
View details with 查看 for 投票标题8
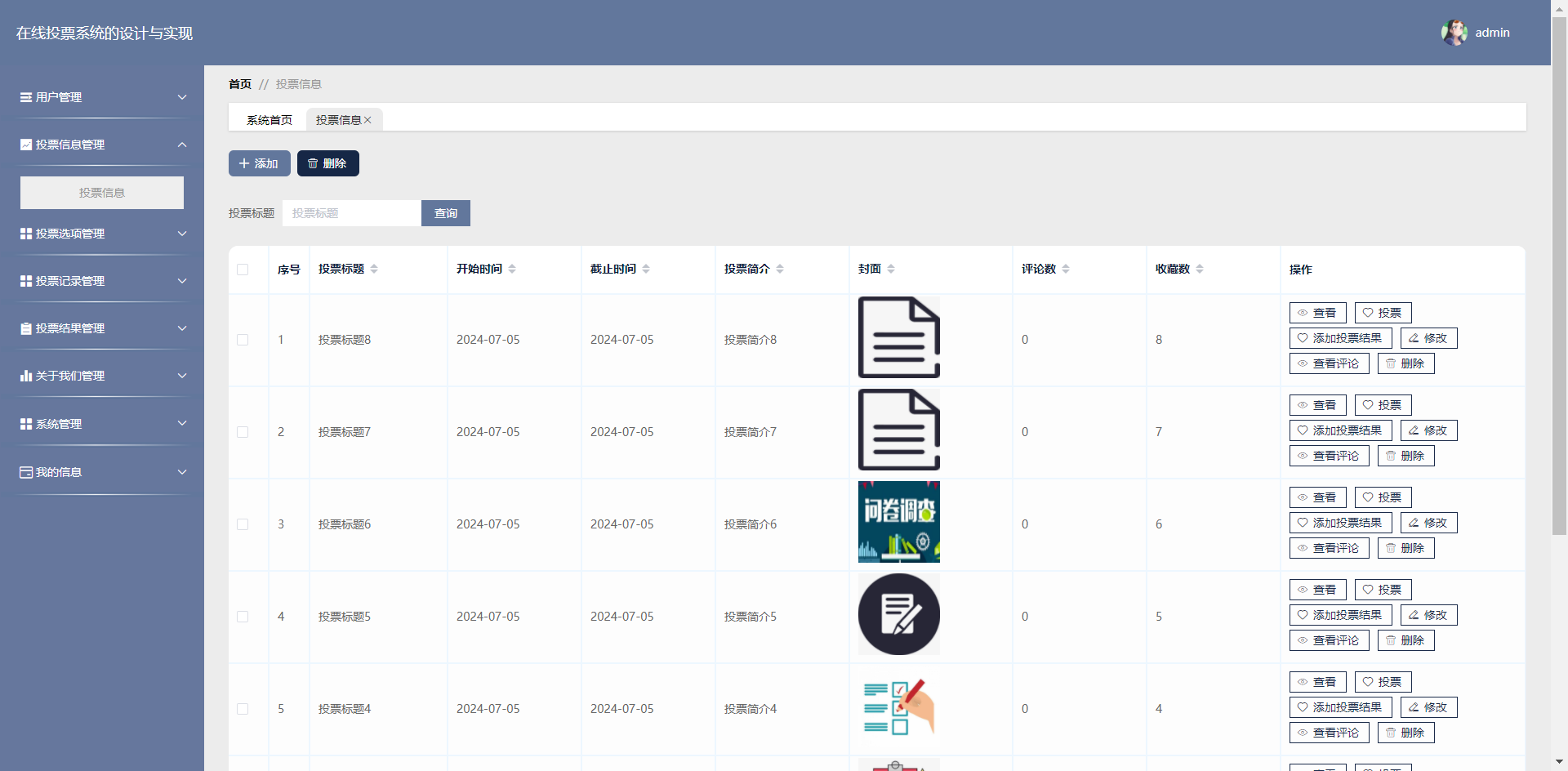coord(1318,313)
